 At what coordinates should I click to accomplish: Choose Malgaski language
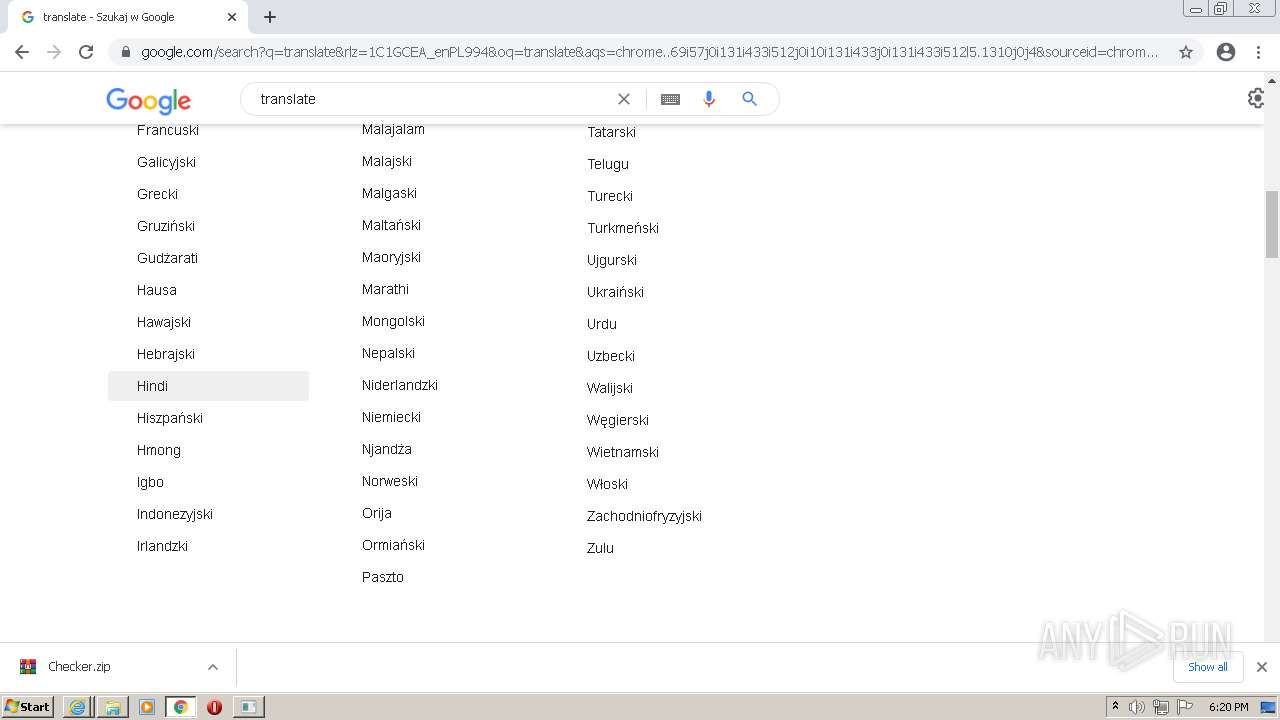click(x=389, y=193)
